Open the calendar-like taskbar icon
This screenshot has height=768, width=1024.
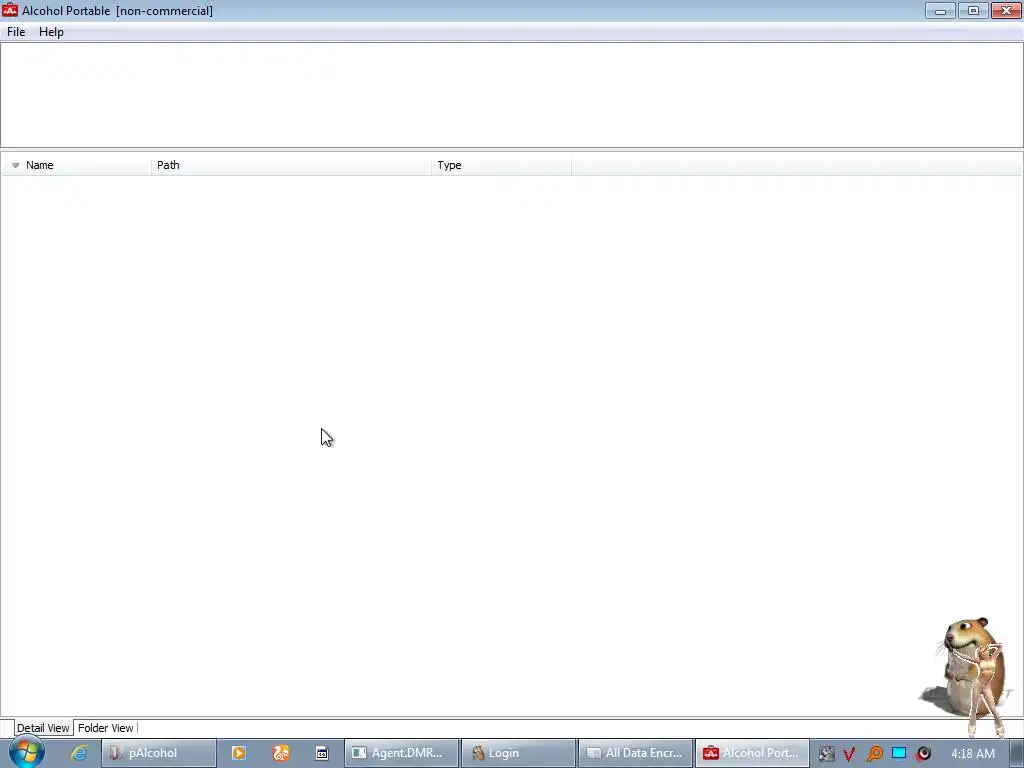tap(322, 753)
